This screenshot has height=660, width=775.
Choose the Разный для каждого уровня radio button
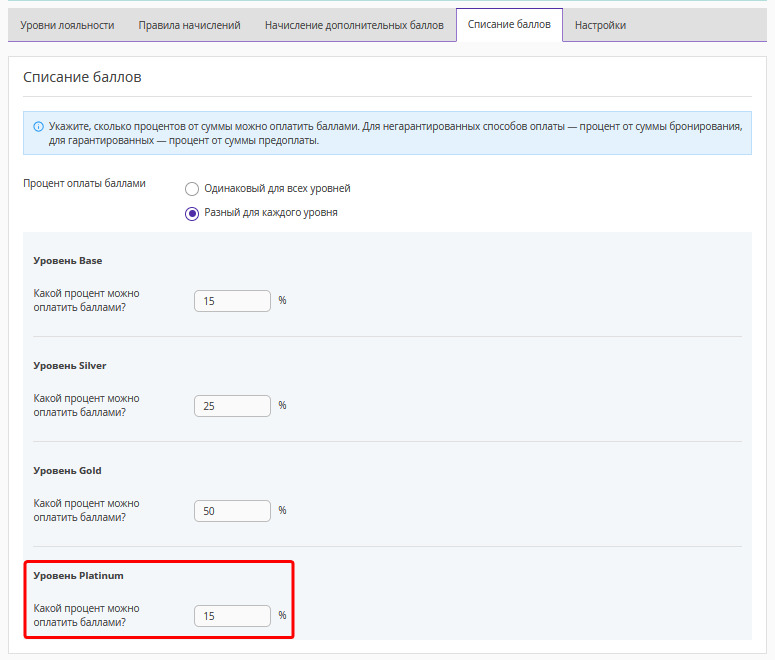[x=192, y=213]
